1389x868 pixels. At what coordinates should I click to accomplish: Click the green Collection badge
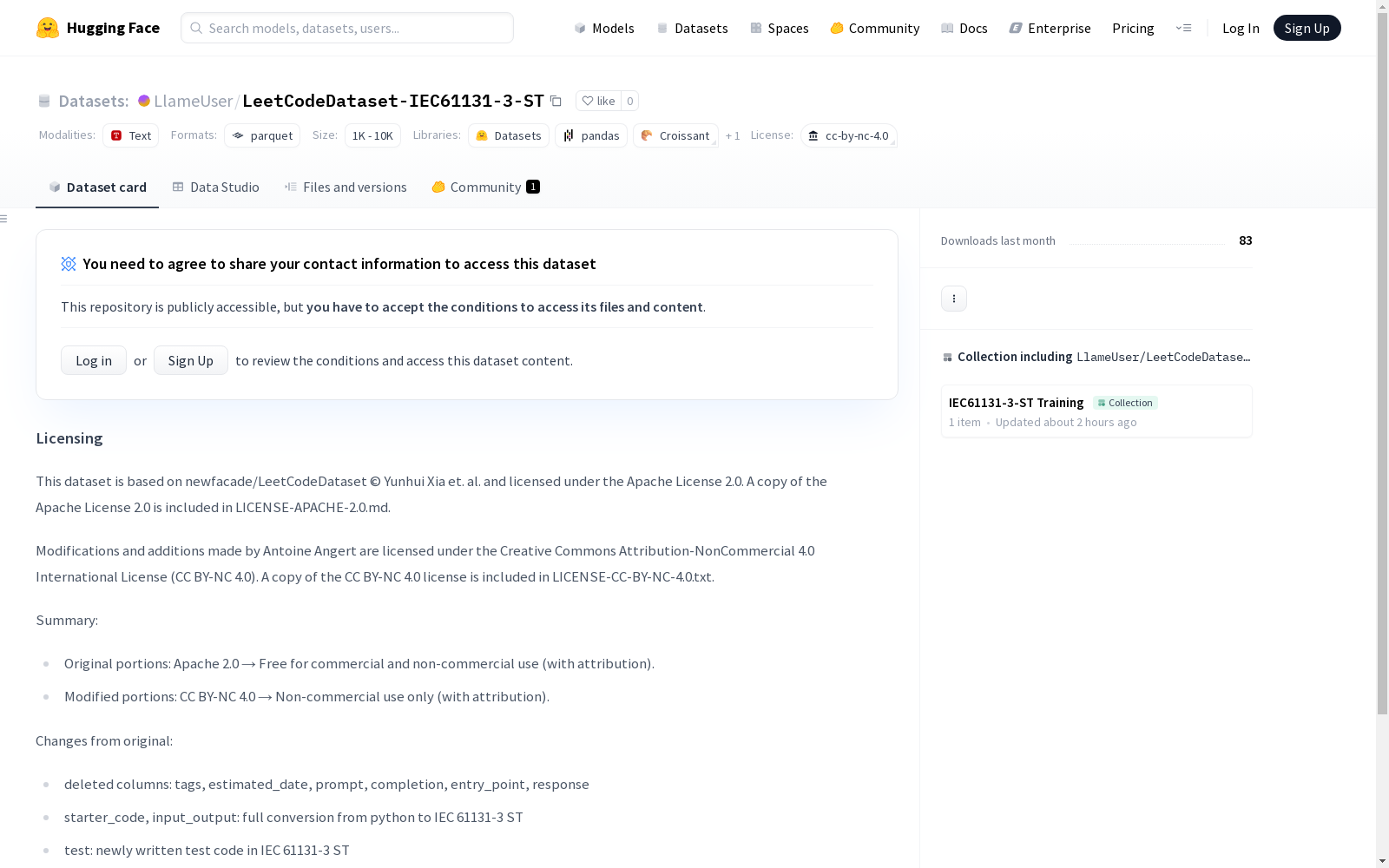tap(1125, 403)
